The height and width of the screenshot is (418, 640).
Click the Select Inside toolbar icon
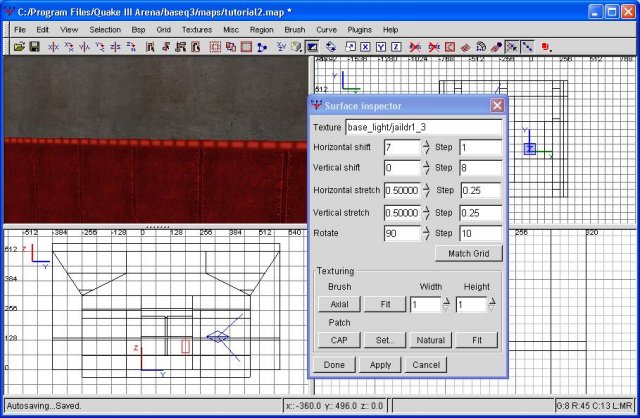[x=196, y=47]
